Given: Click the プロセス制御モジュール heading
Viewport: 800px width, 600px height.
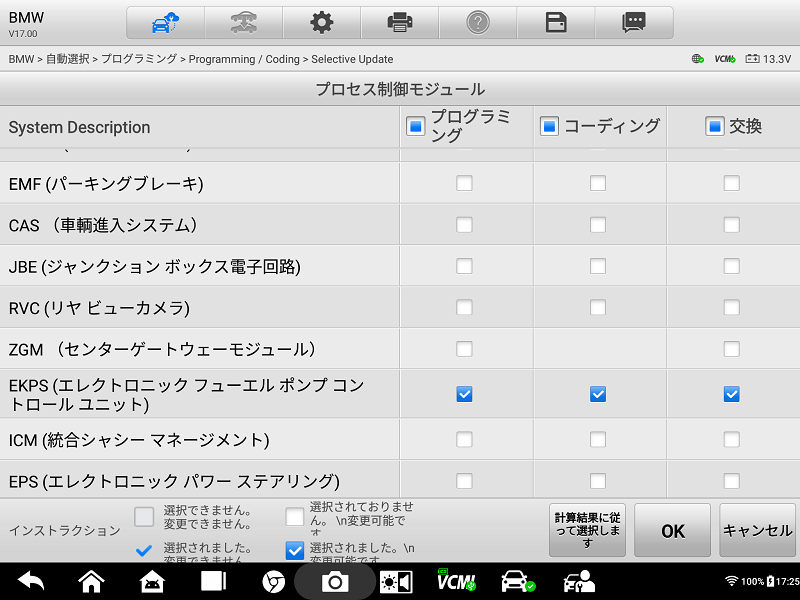Looking at the screenshot, I should (400, 89).
